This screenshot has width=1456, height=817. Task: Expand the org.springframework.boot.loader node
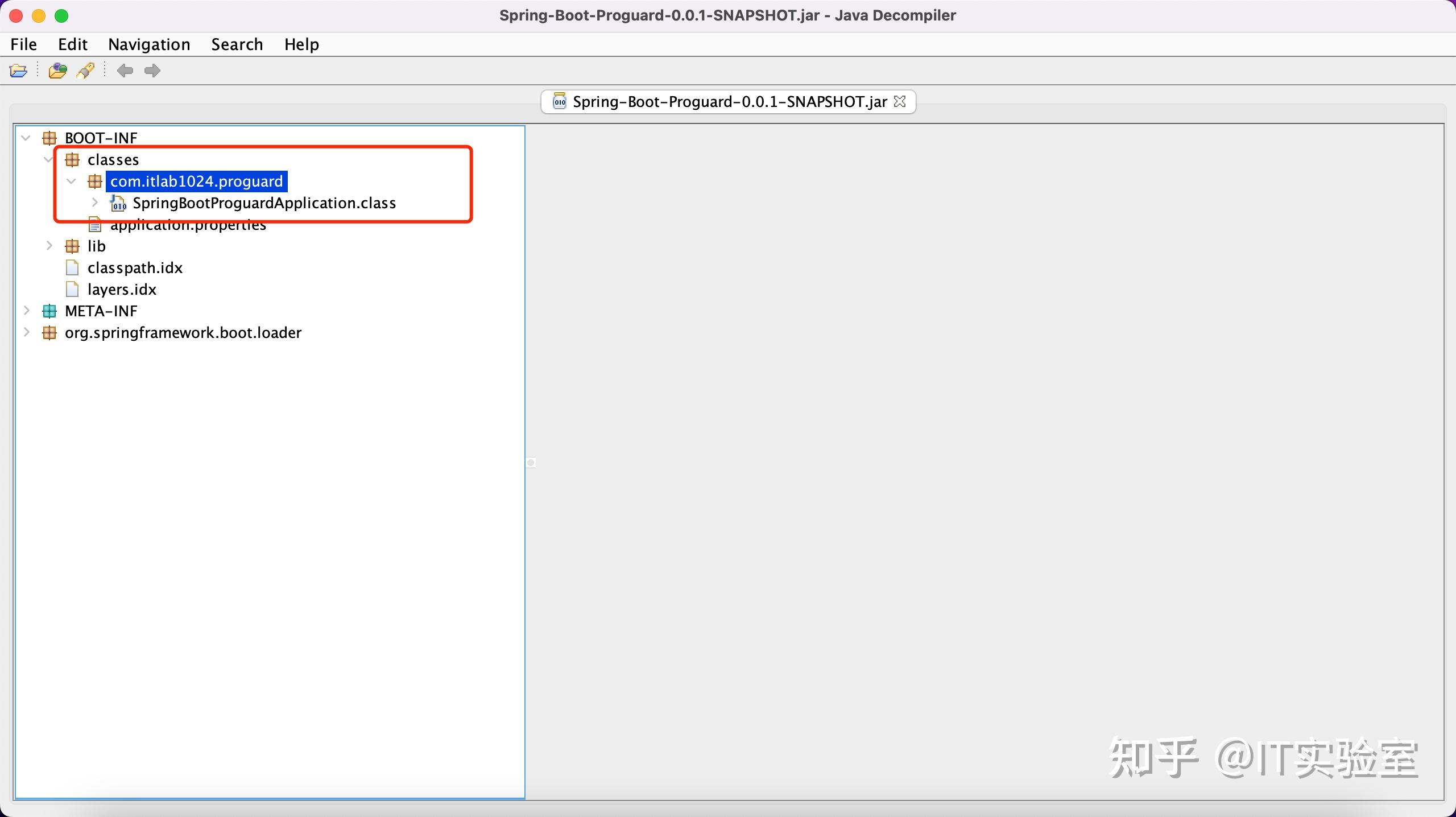pos(26,332)
